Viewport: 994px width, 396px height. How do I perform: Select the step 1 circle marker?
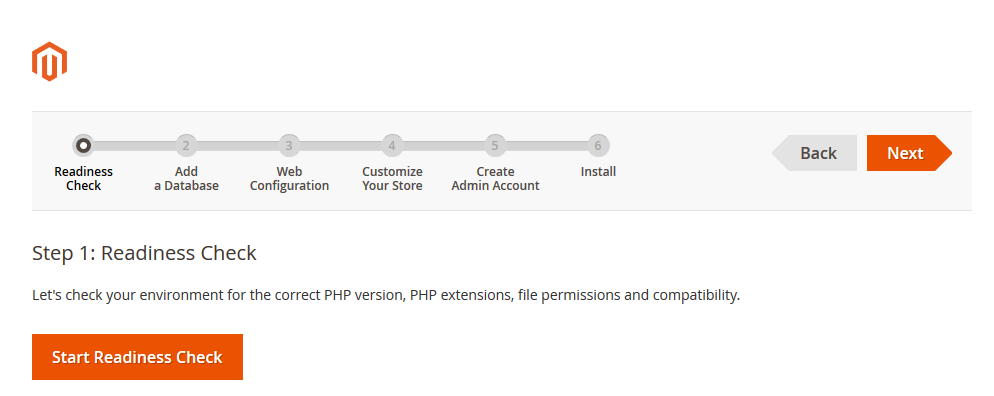tap(83, 146)
